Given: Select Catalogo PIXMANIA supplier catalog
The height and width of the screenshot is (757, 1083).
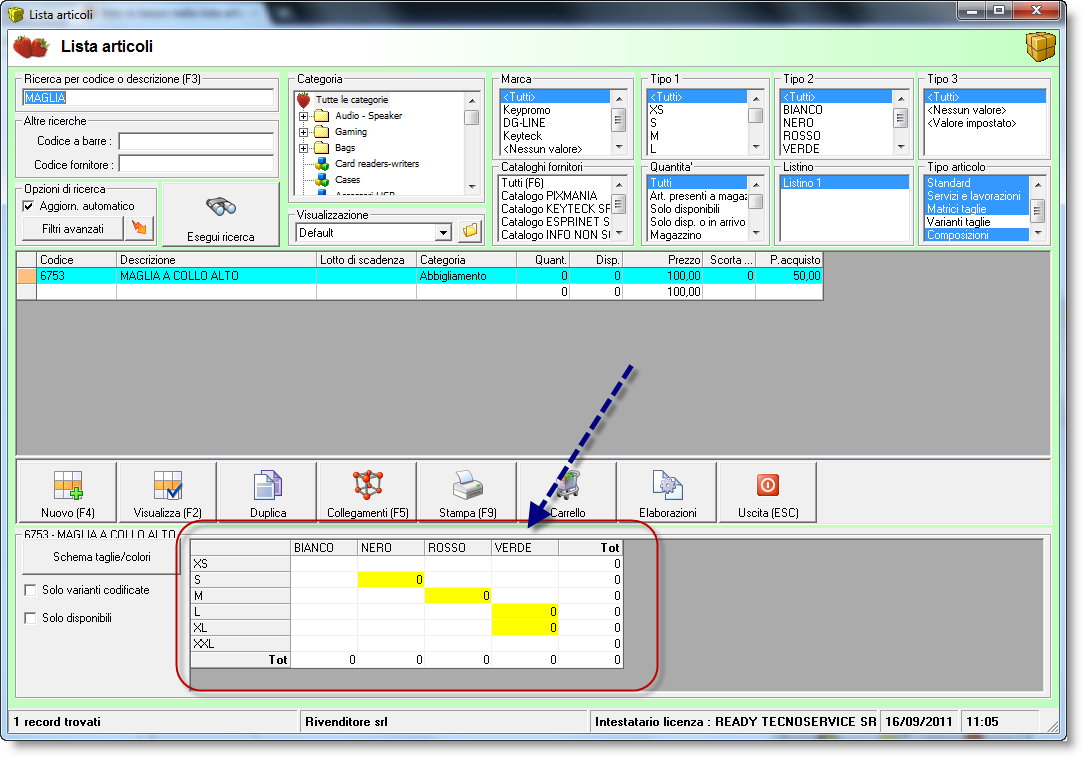Looking at the screenshot, I should pos(549,196).
